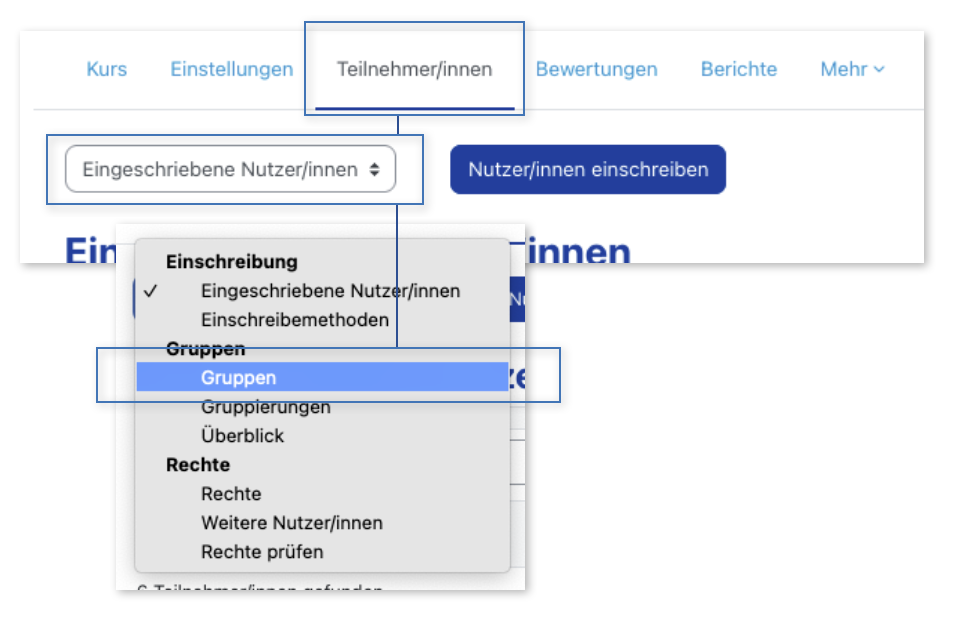Select the indented Rechte option
Screen dimensions: 955x619
(x=231, y=494)
